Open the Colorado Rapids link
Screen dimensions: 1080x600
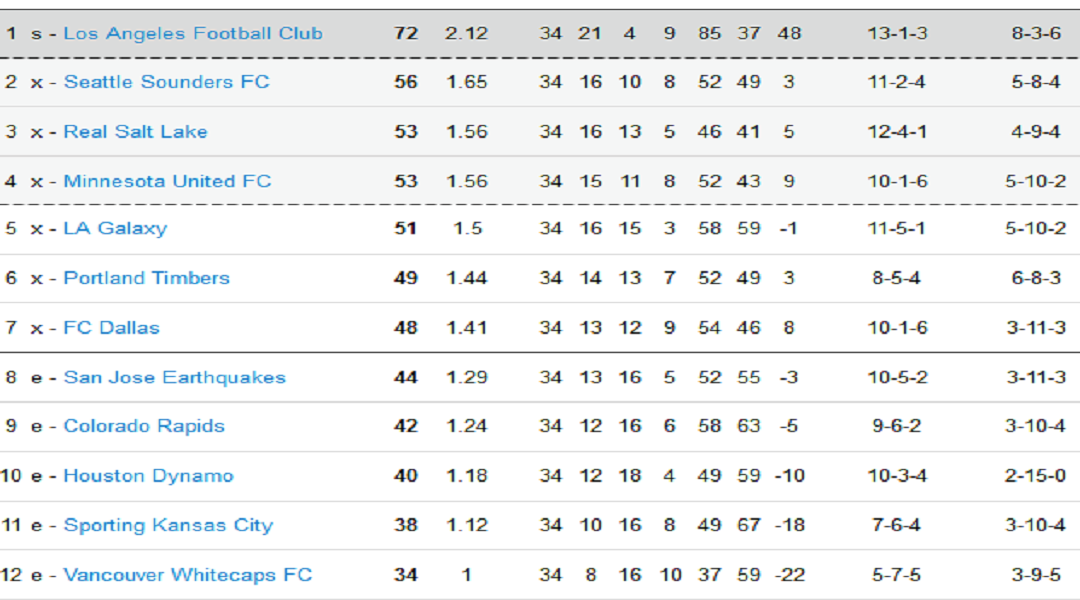[144, 426]
